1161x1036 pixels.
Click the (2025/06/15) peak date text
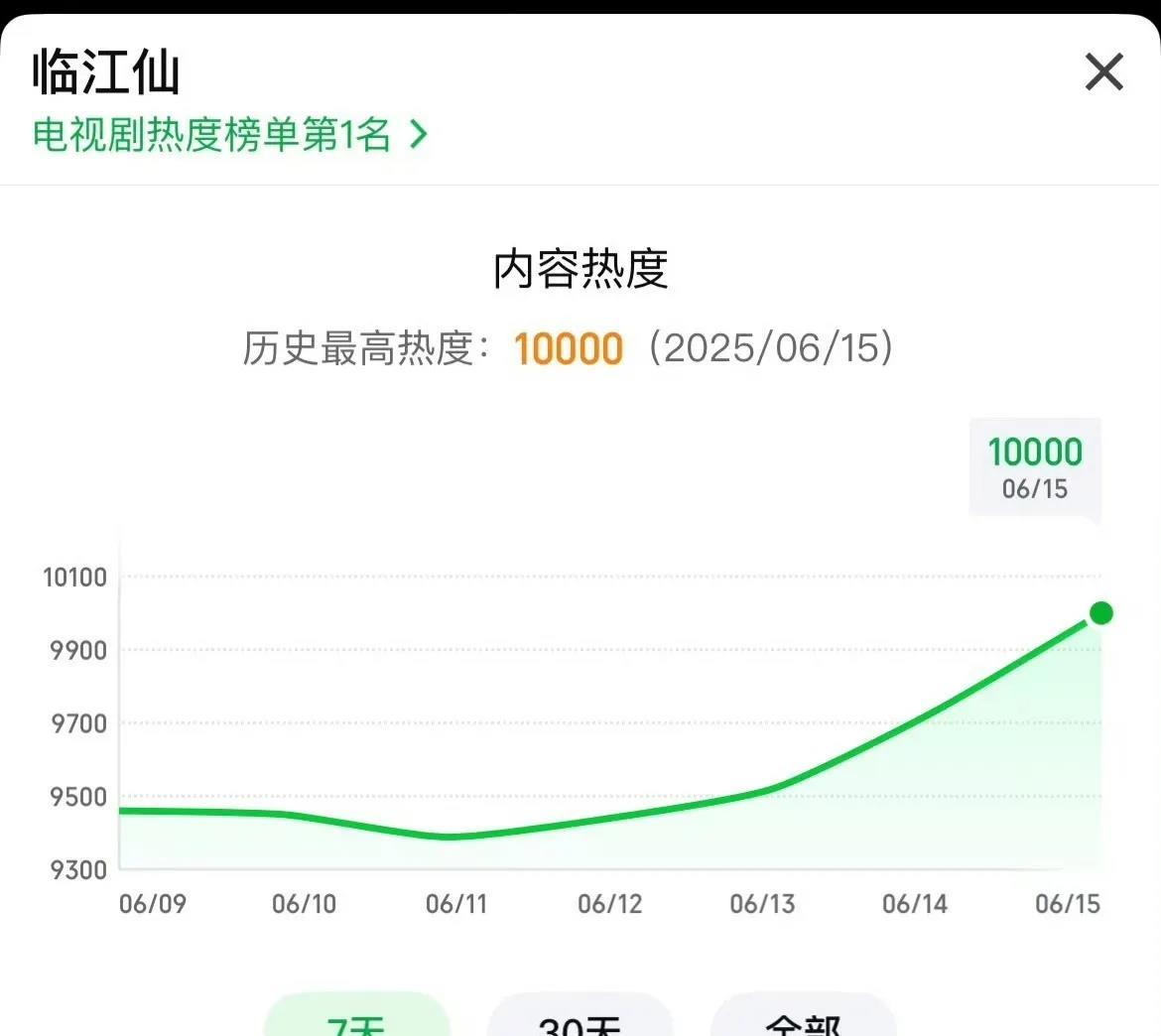(771, 348)
